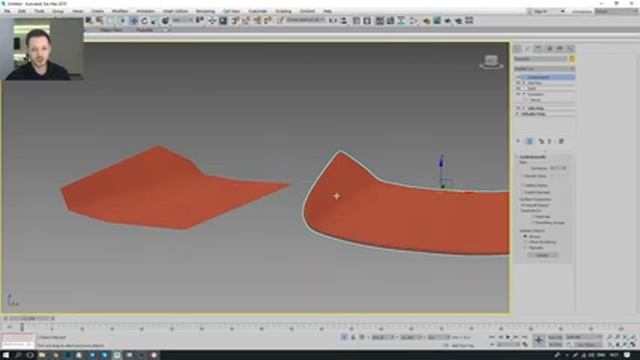Open the Customize menu

coord(258,11)
